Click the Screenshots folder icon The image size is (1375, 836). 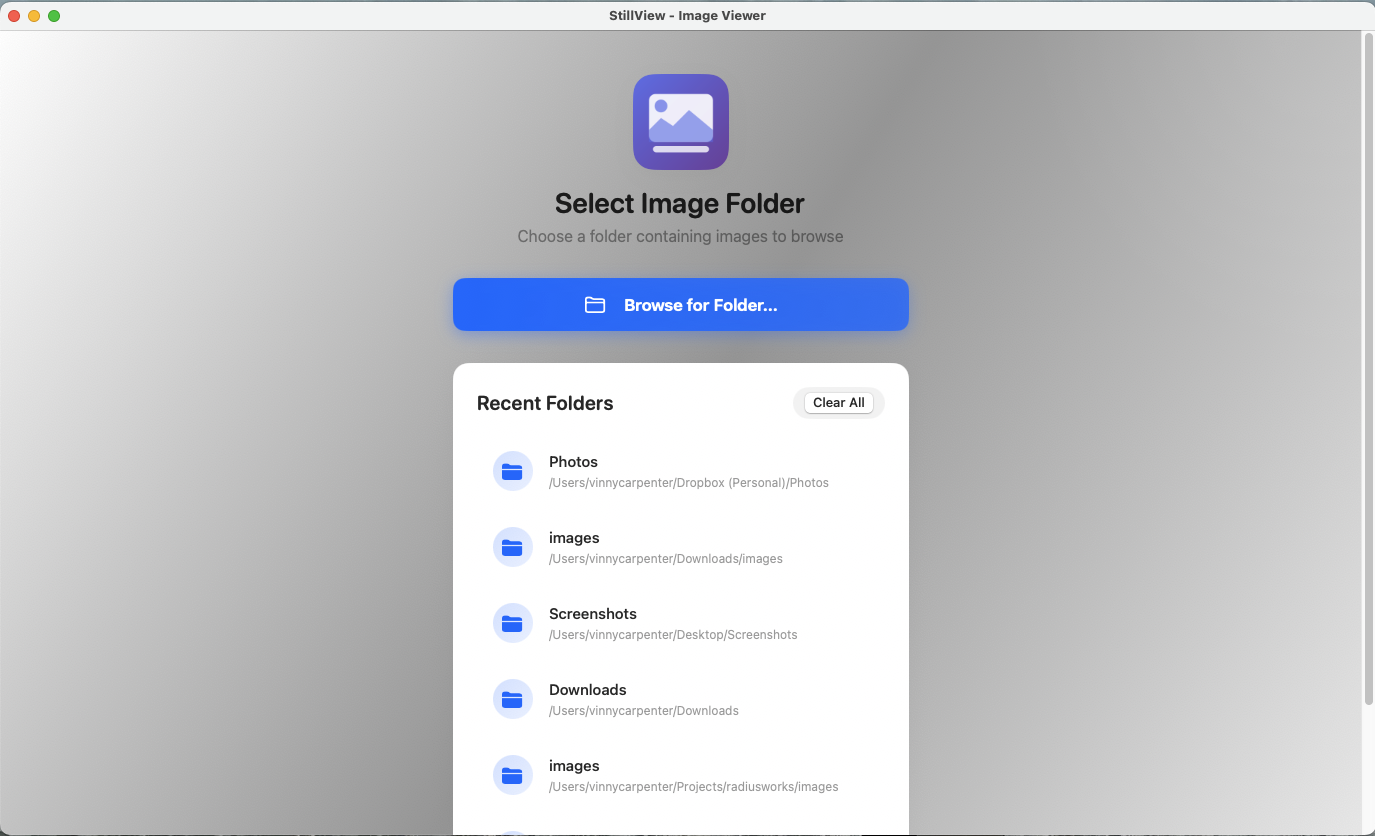click(x=512, y=623)
